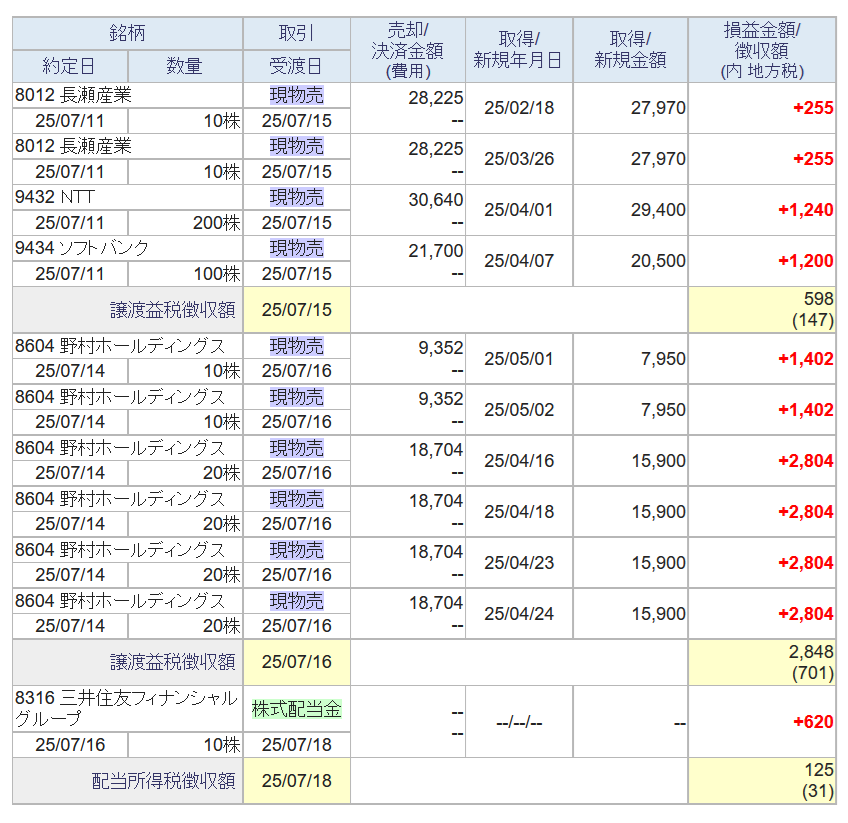Click the 29,400 acquisition amount
Image resolution: width=848 pixels, height=823 pixels.
658,210
